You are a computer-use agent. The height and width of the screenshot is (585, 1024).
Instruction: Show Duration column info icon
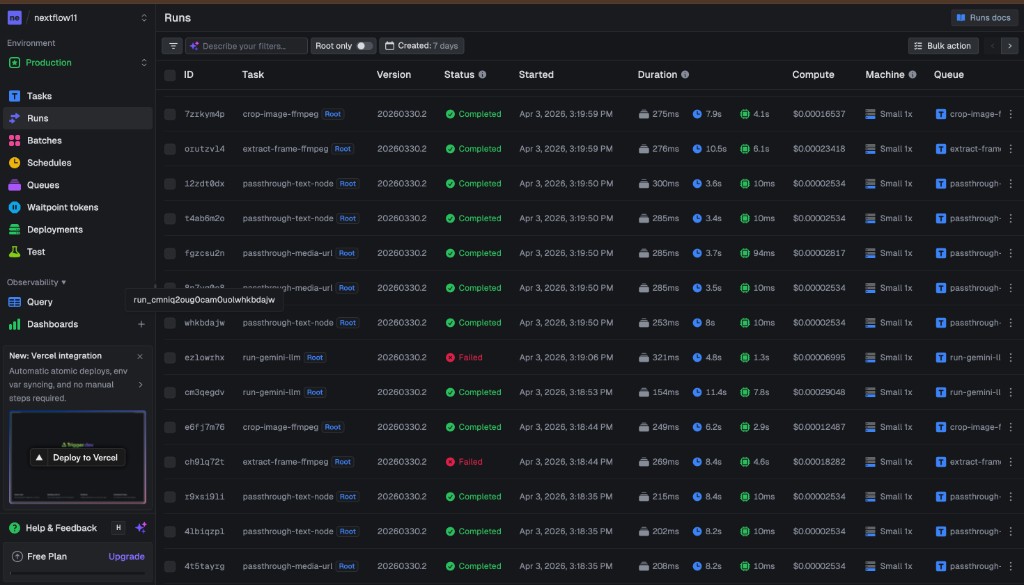pos(684,74)
